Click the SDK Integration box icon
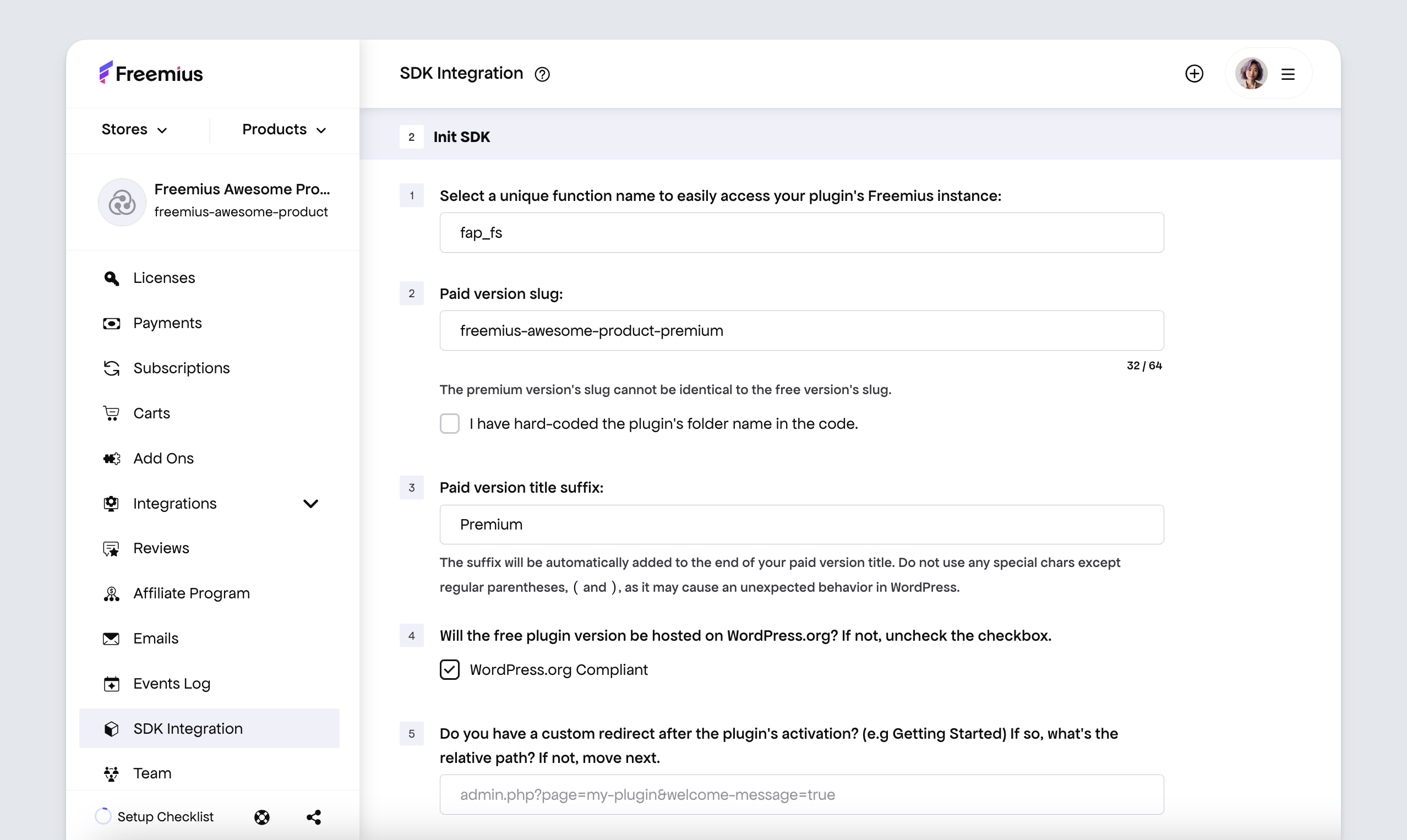Image resolution: width=1407 pixels, height=840 pixels. (112, 729)
